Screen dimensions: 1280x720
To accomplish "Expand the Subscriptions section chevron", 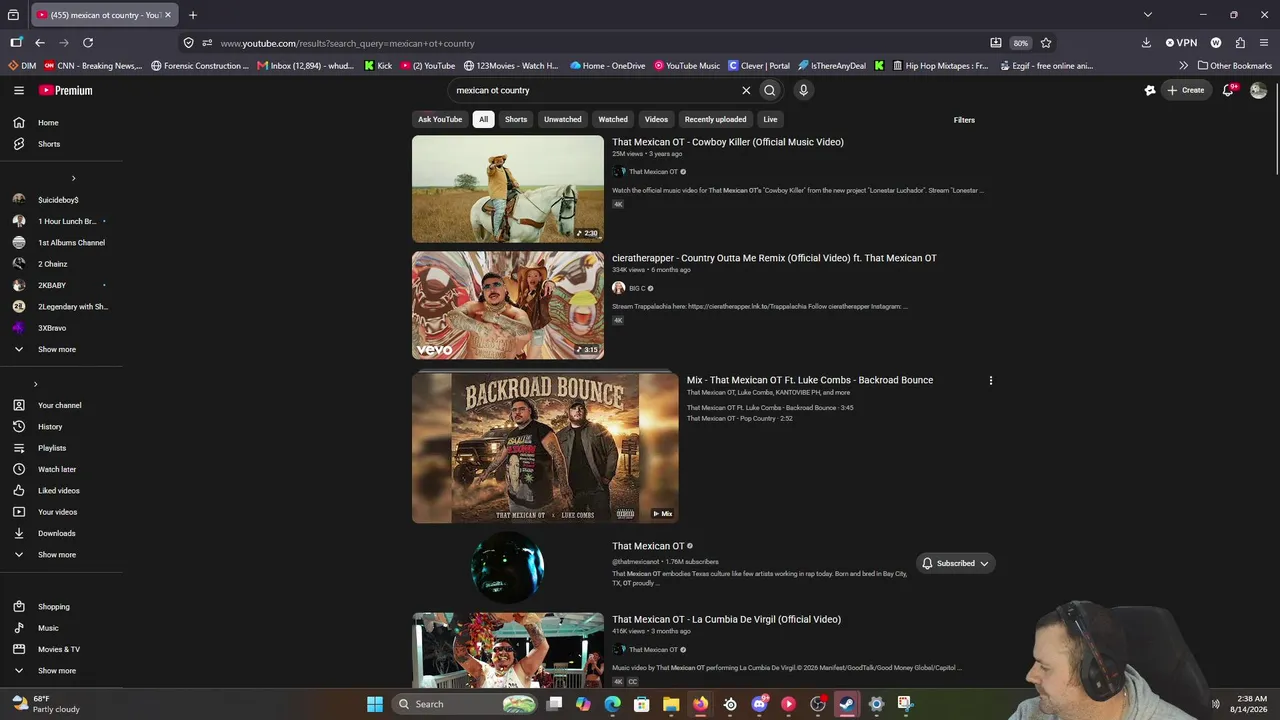I will (73, 178).
